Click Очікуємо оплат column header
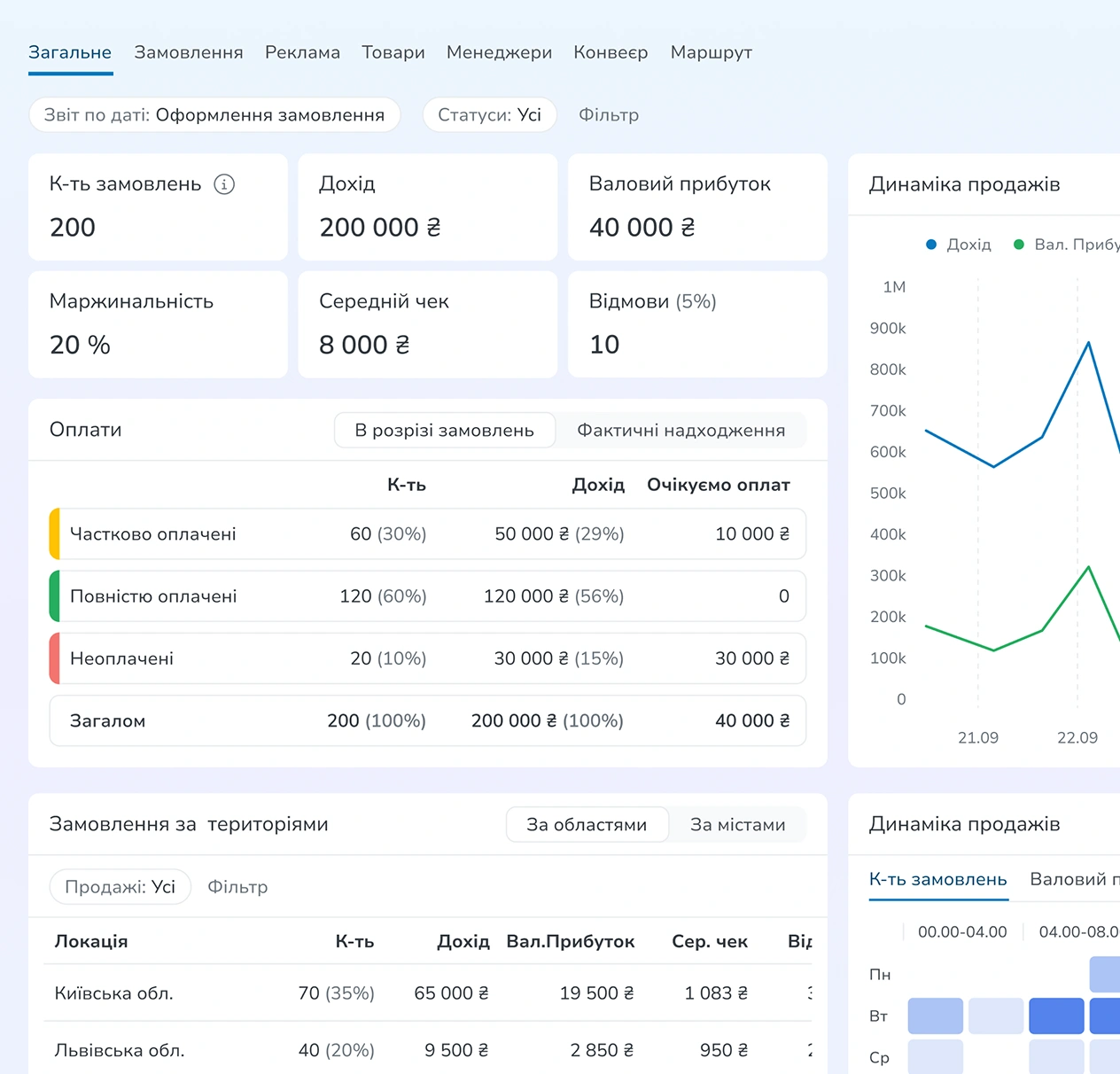Screen dimensions: 1120x1074 click(719, 485)
